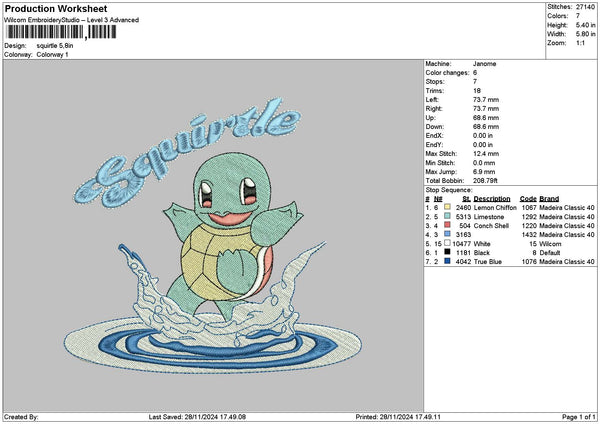Viewport: 600px width, 424px height.
Task: Click the Conch Shell color swatch
Action: [x=447, y=225]
